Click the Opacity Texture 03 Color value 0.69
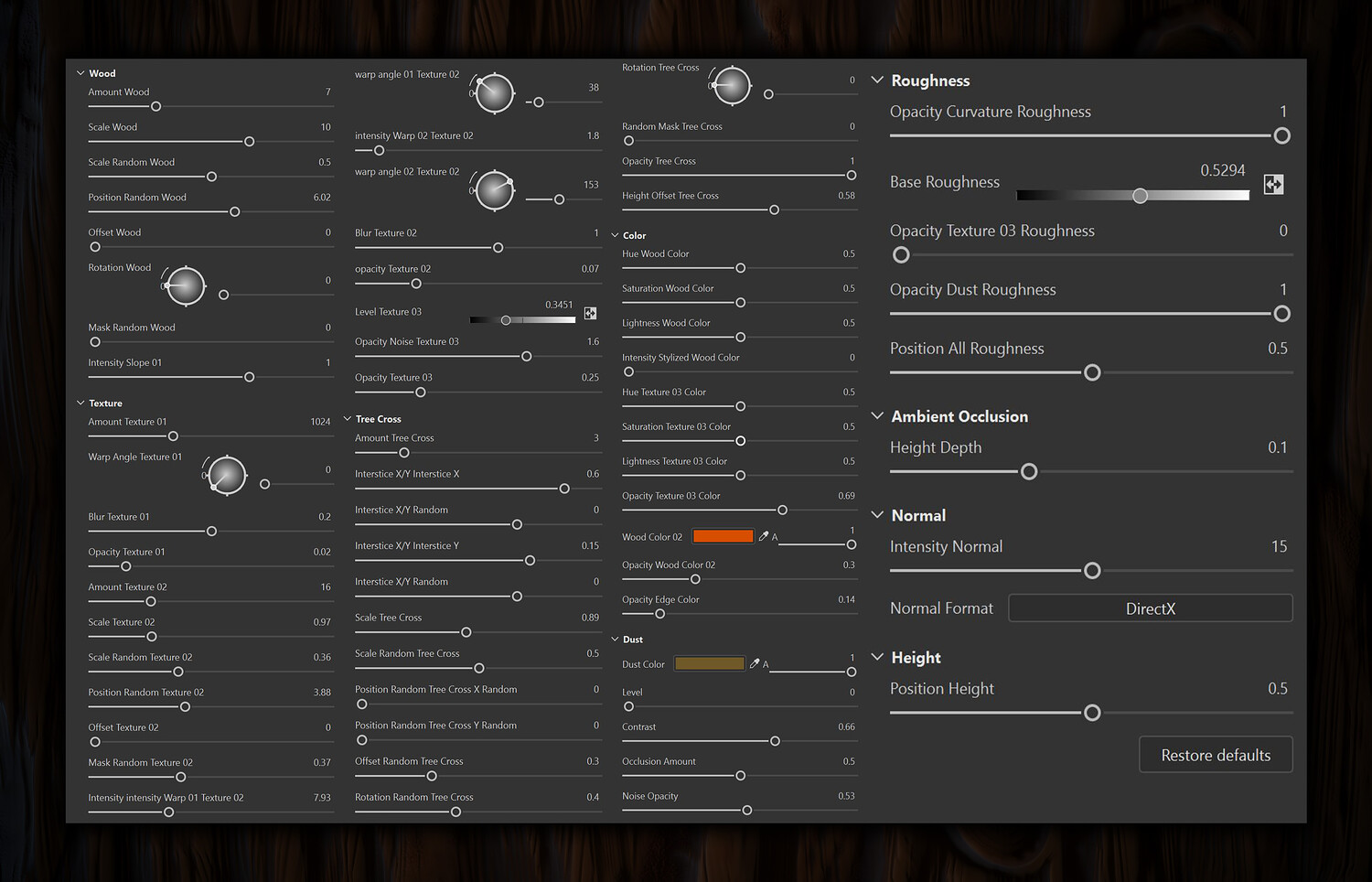1372x882 pixels. click(x=846, y=496)
